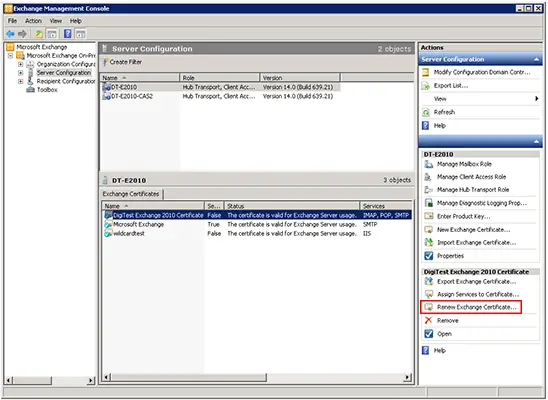Screen dimensions: 548x400
Task: Toggle the console tree toolbar icon
Action: [52, 34]
